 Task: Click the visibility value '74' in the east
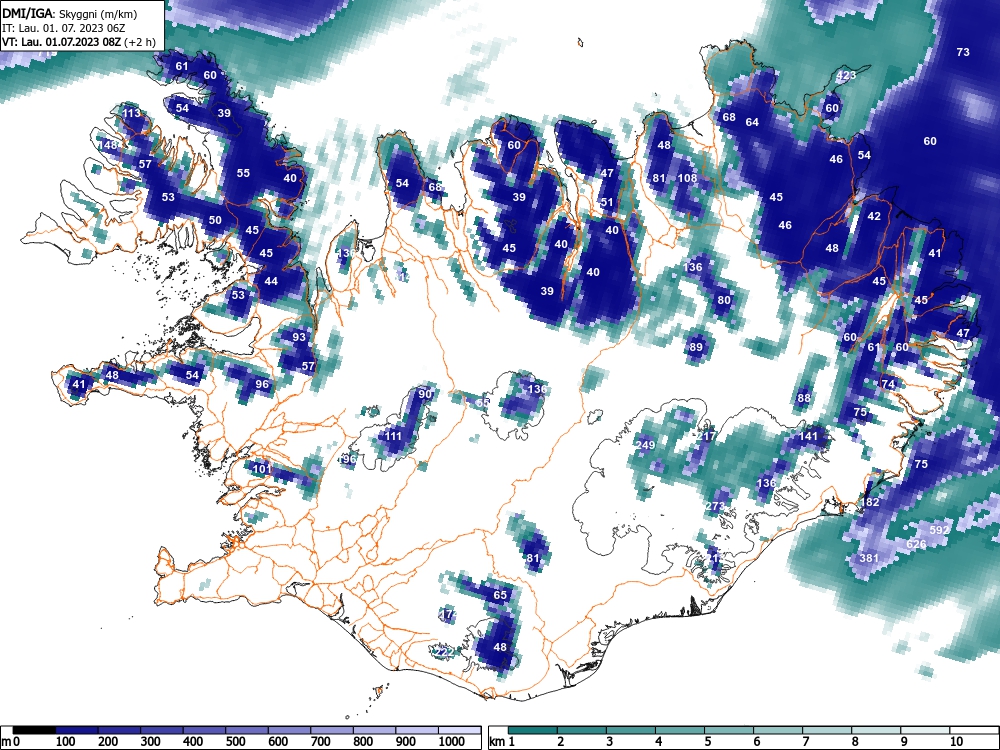(x=888, y=385)
